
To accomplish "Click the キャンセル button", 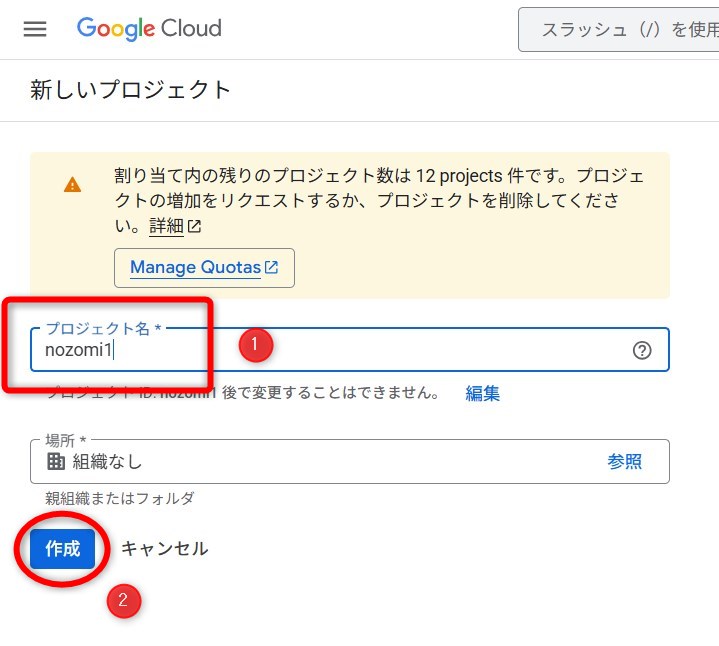I will [165, 548].
